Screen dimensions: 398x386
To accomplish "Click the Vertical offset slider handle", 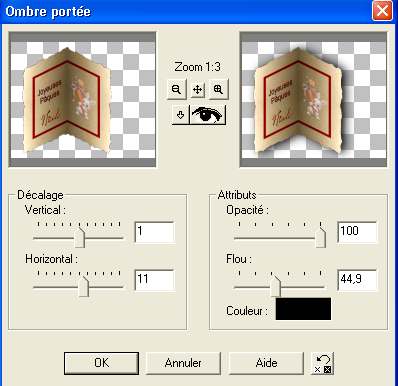I will click(x=79, y=238).
